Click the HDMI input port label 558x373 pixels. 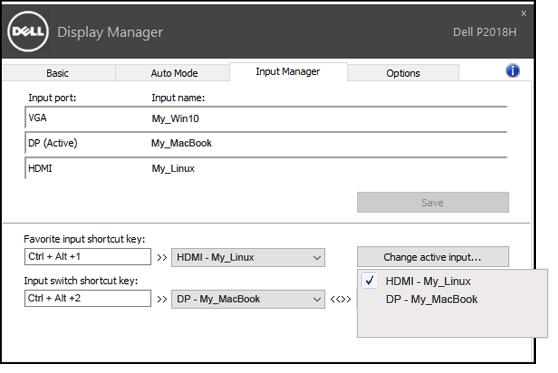(40, 168)
